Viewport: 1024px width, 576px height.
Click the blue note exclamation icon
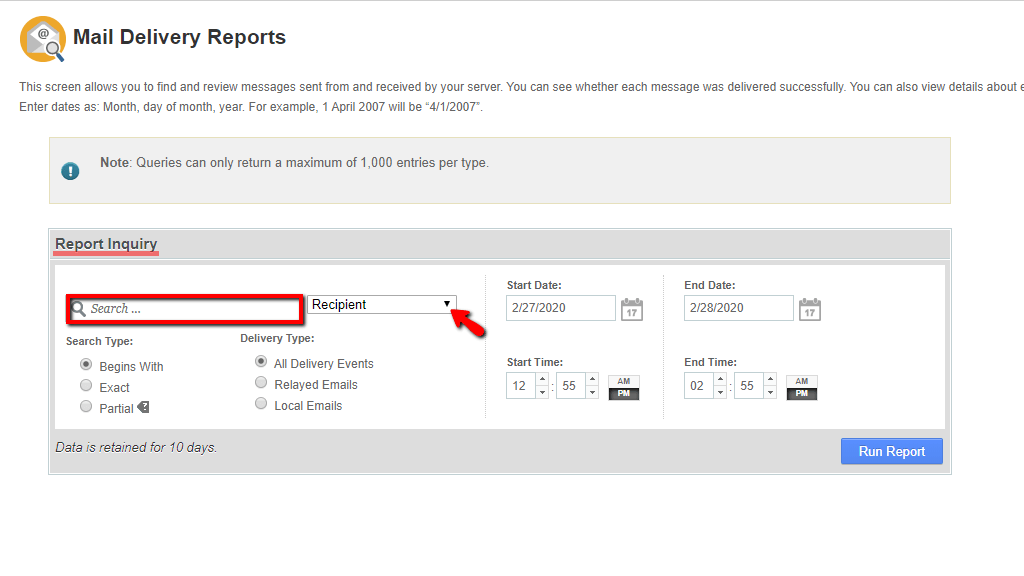pos(70,171)
